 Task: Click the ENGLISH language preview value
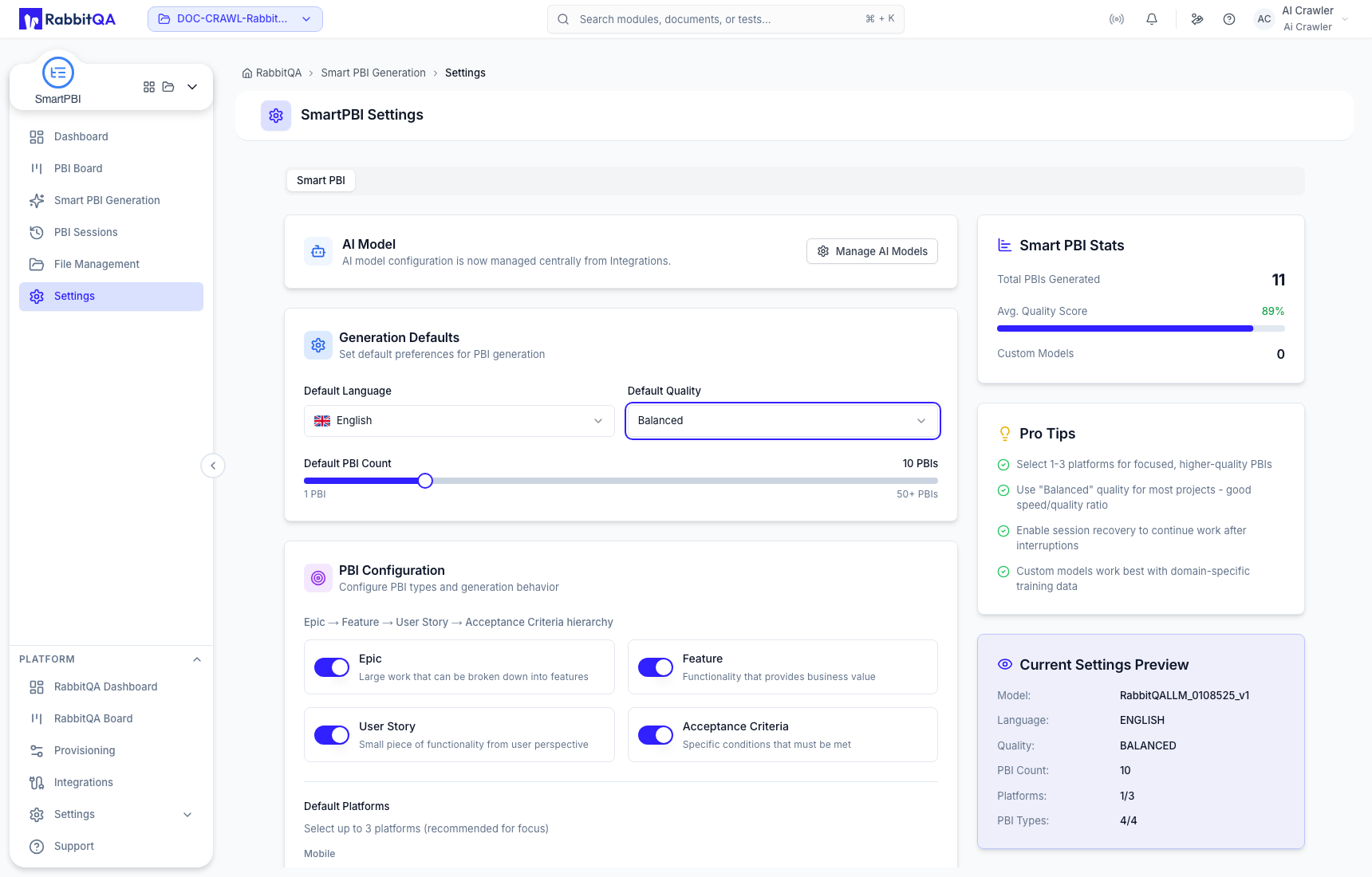pos(1142,721)
